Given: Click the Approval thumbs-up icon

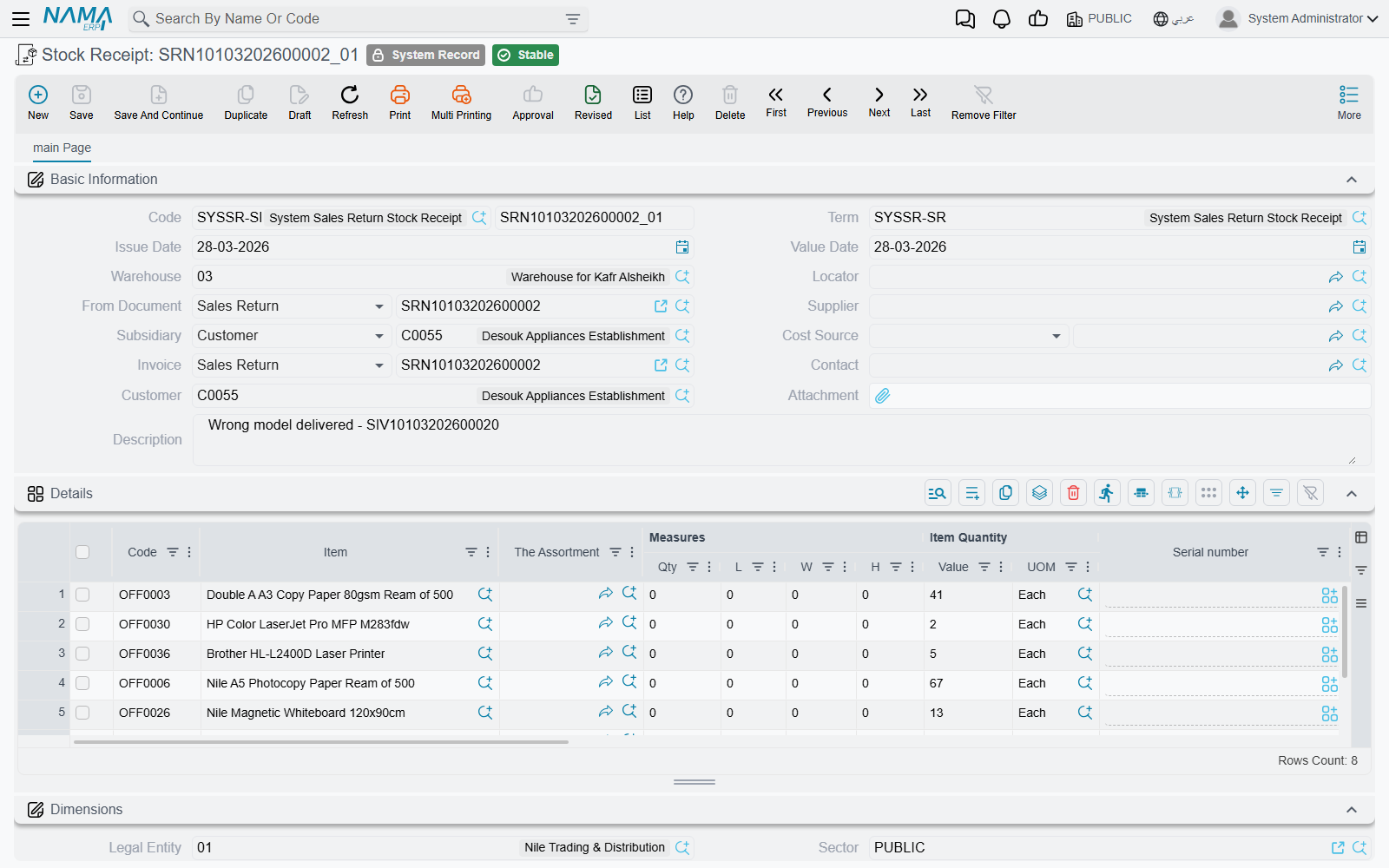Looking at the screenshot, I should [x=533, y=102].
